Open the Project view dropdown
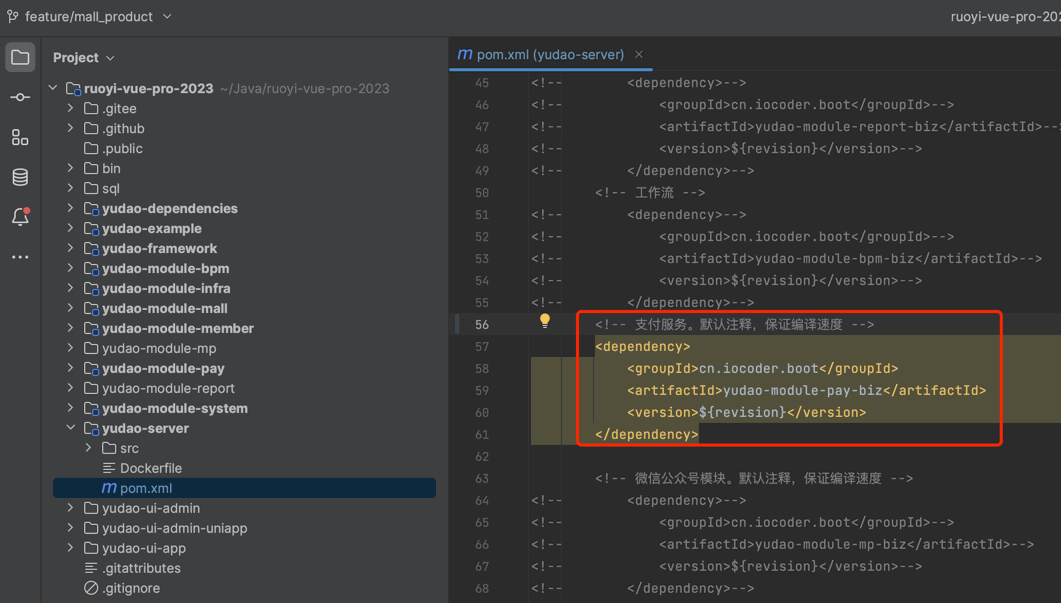The height and width of the screenshot is (603, 1061). pyautogui.click(x=84, y=58)
